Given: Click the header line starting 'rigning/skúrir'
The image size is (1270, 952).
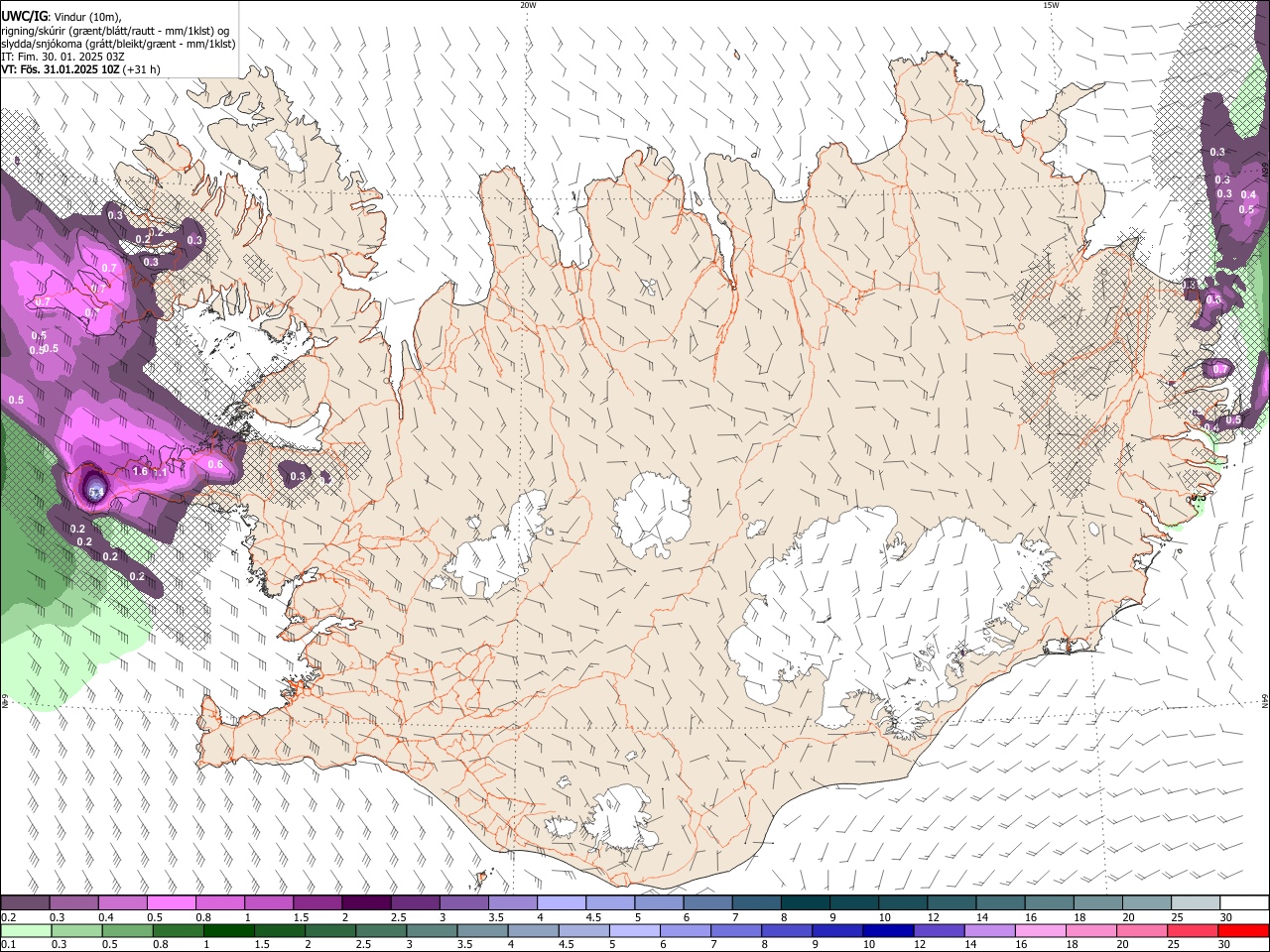Looking at the screenshot, I should [x=114, y=30].
